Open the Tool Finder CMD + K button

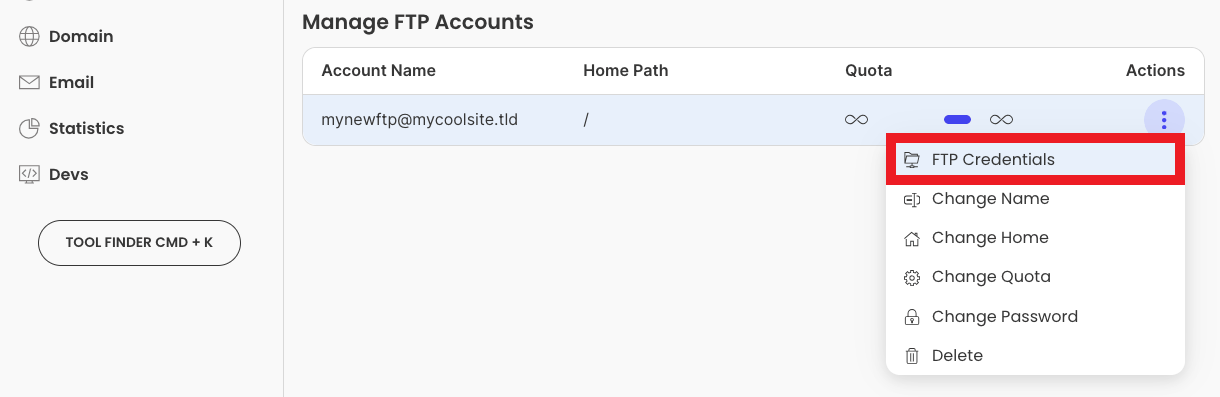[x=139, y=243]
